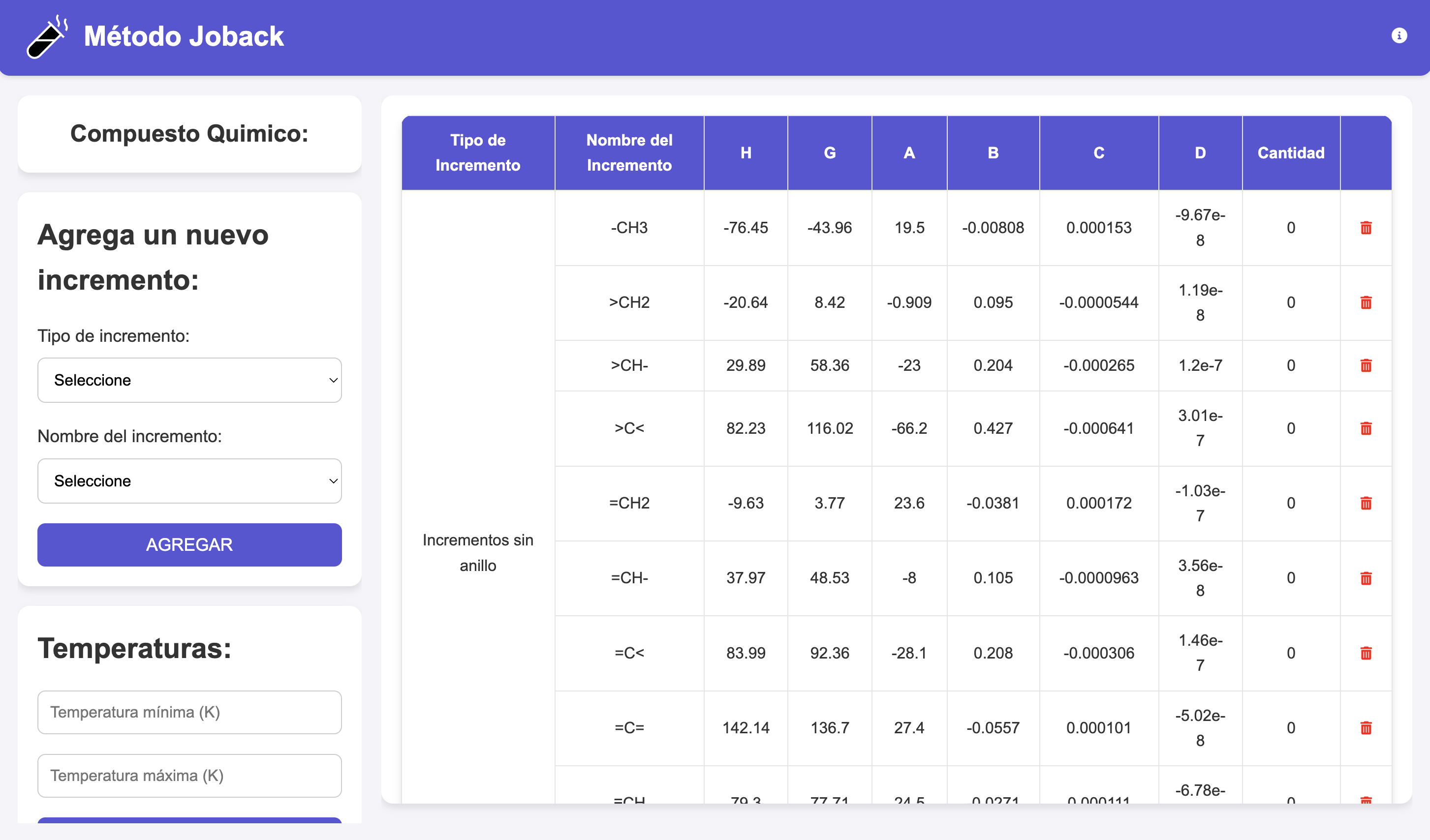Click the Tipo de Incremento column header
This screenshot has height=840, width=1430.
(x=478, y=152)
